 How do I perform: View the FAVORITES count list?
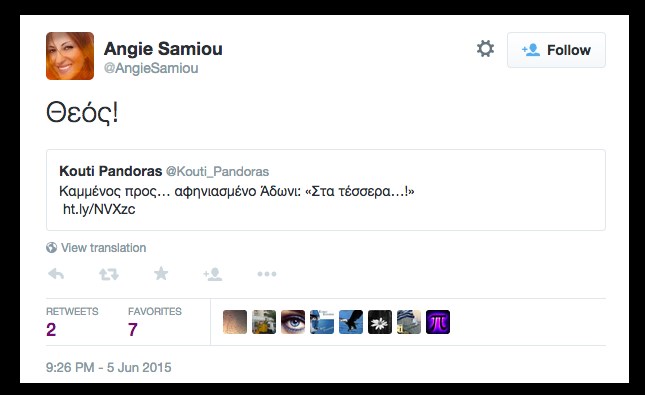pos(155,322)
